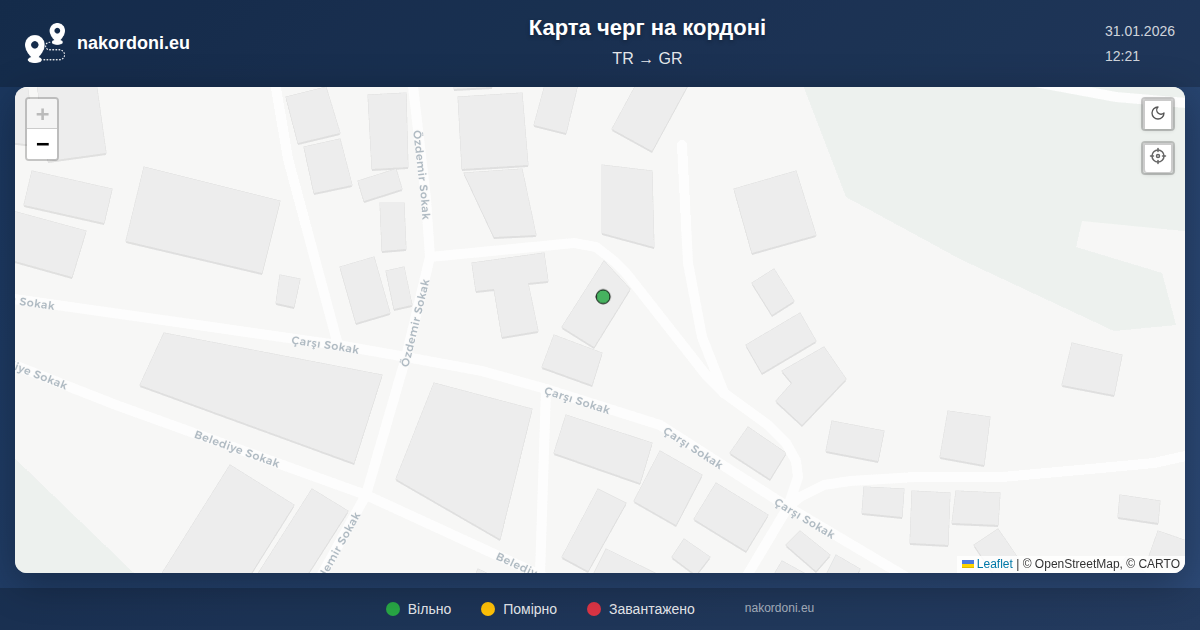This screenshot has height=630, width=1200.
Task: Toggle dark mode with moon icon
Action: click(1158, 113)
